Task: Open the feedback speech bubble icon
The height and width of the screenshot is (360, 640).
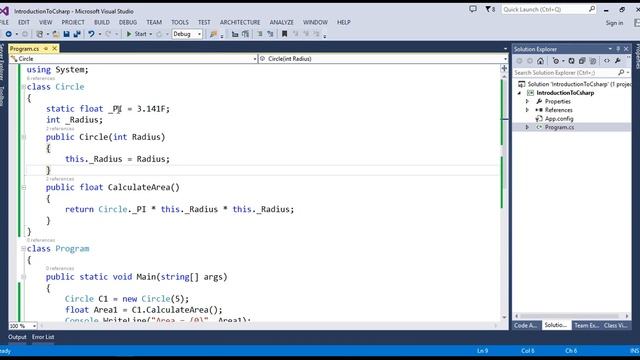Action: click(473, 9)
